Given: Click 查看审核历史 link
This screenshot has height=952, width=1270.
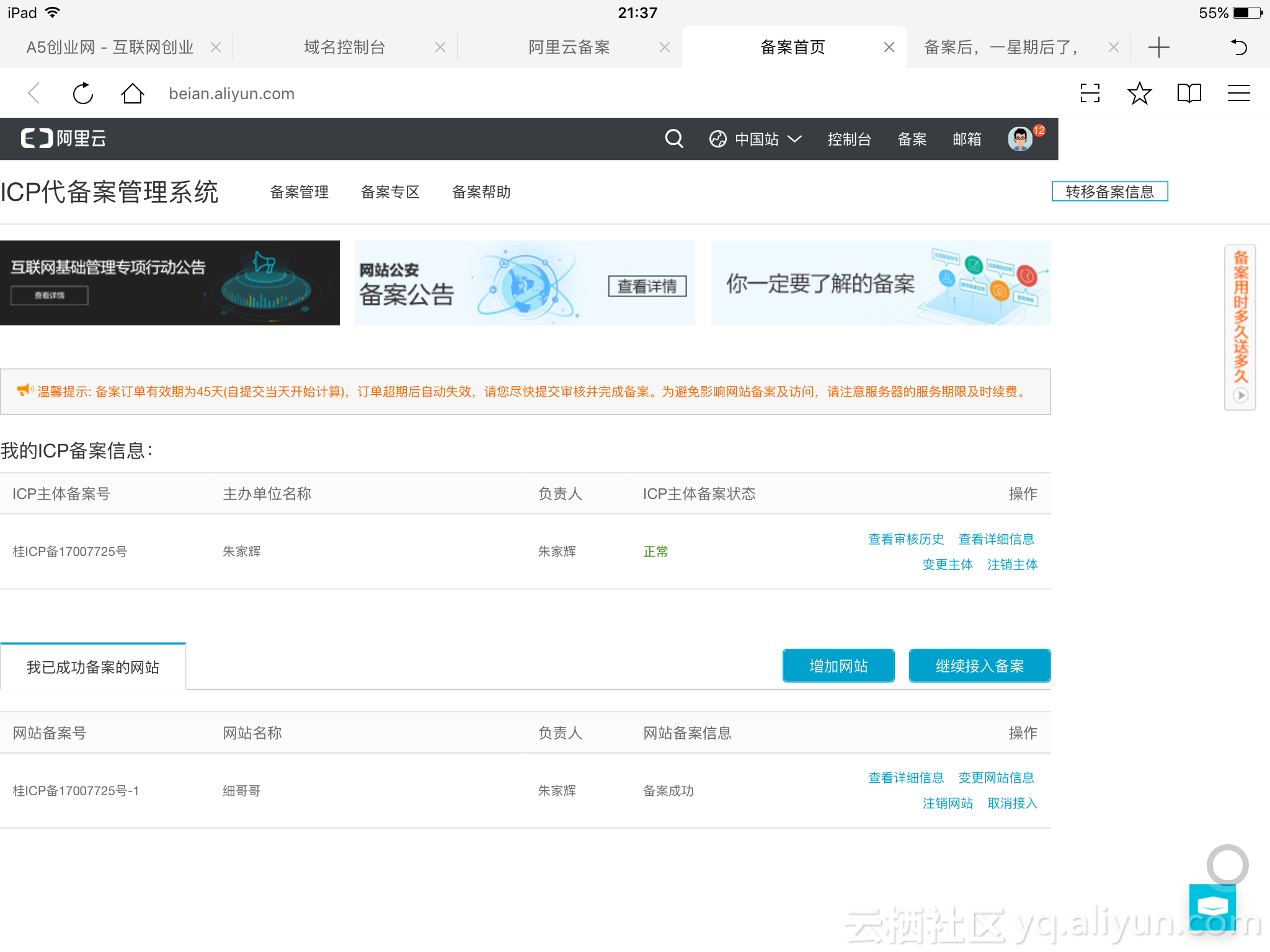Looking at the screenshot, I should click(906, 539).
